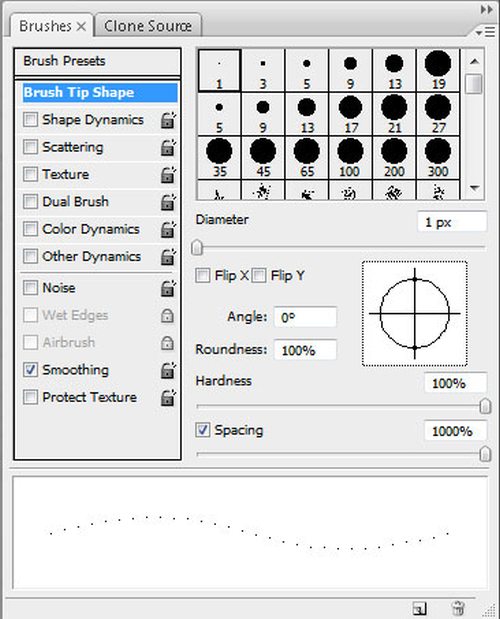Select Brush Tip Shape section
This screenshot has height=619, width=500.
click(100, 92)
